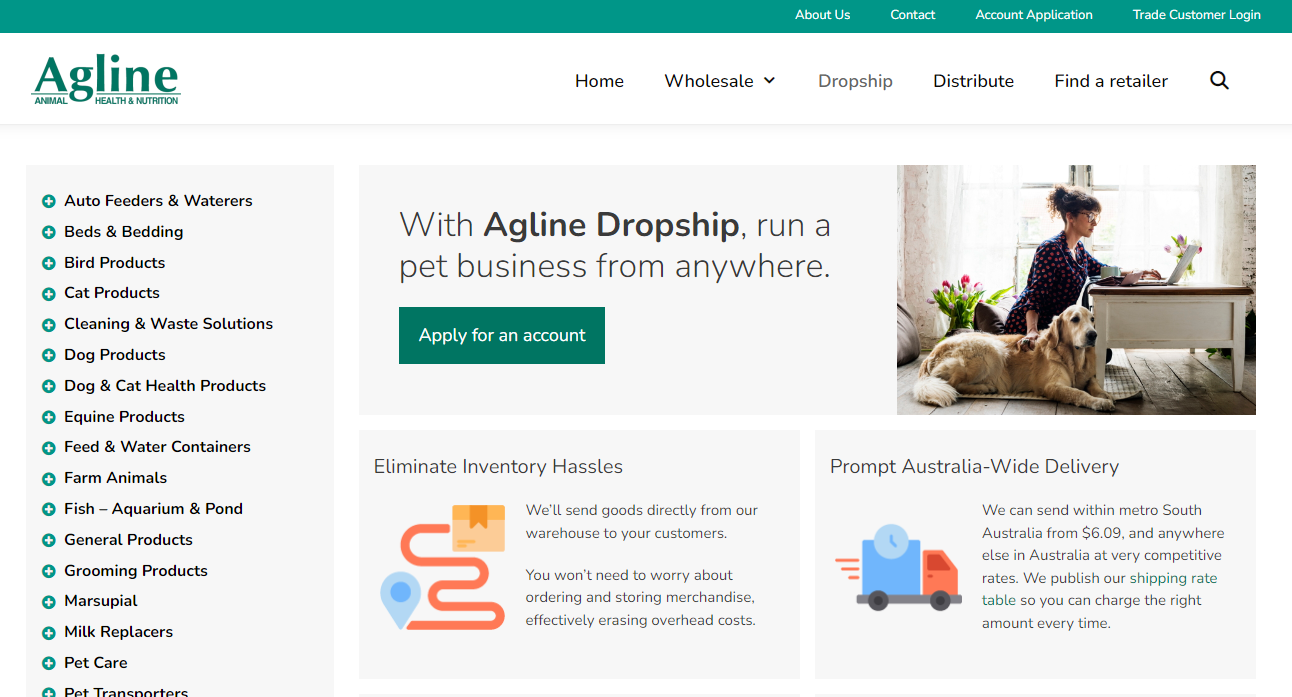Expand Grooming Products plus icon
This screenshot has height=697, width=1292.
[48, 572]
